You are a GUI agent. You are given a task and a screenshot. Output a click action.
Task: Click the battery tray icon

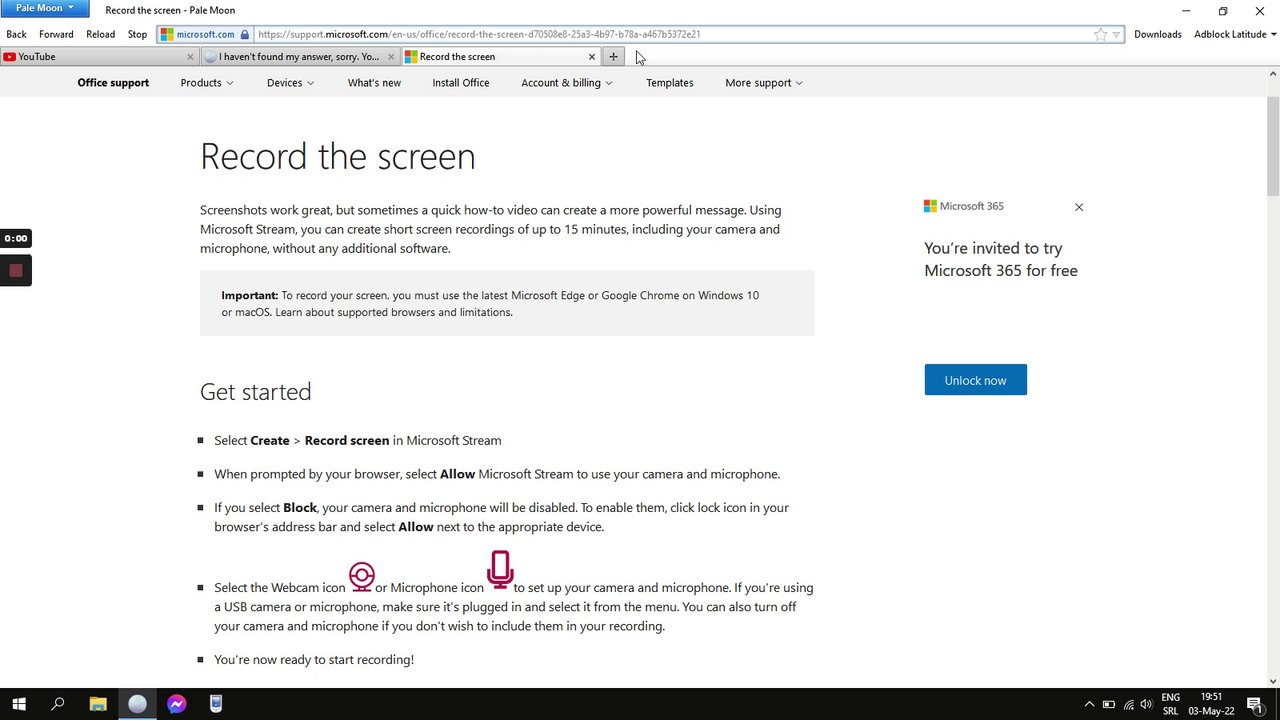(x=1108, y=705)
